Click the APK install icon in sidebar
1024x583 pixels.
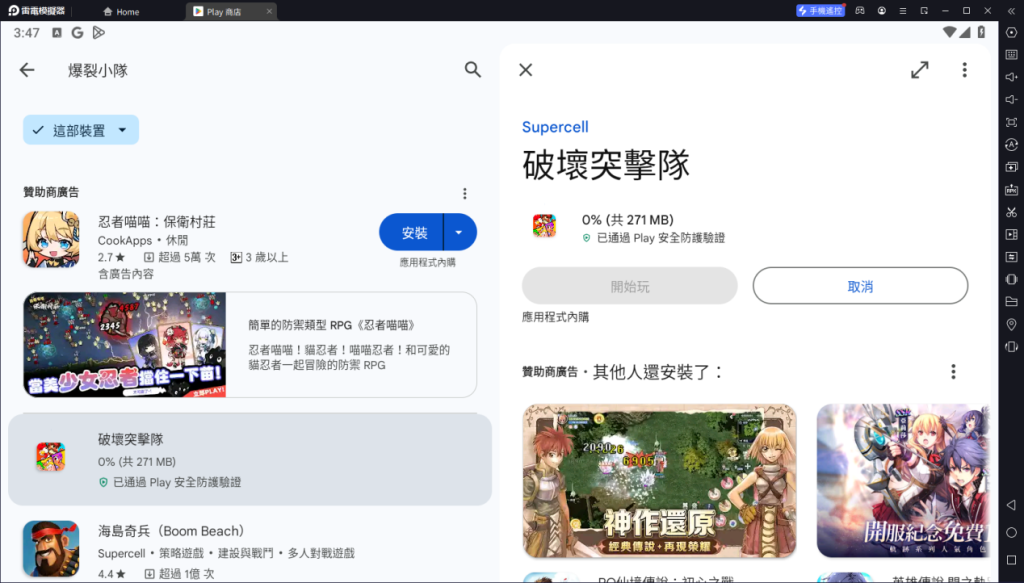[x=1012, y=189]
